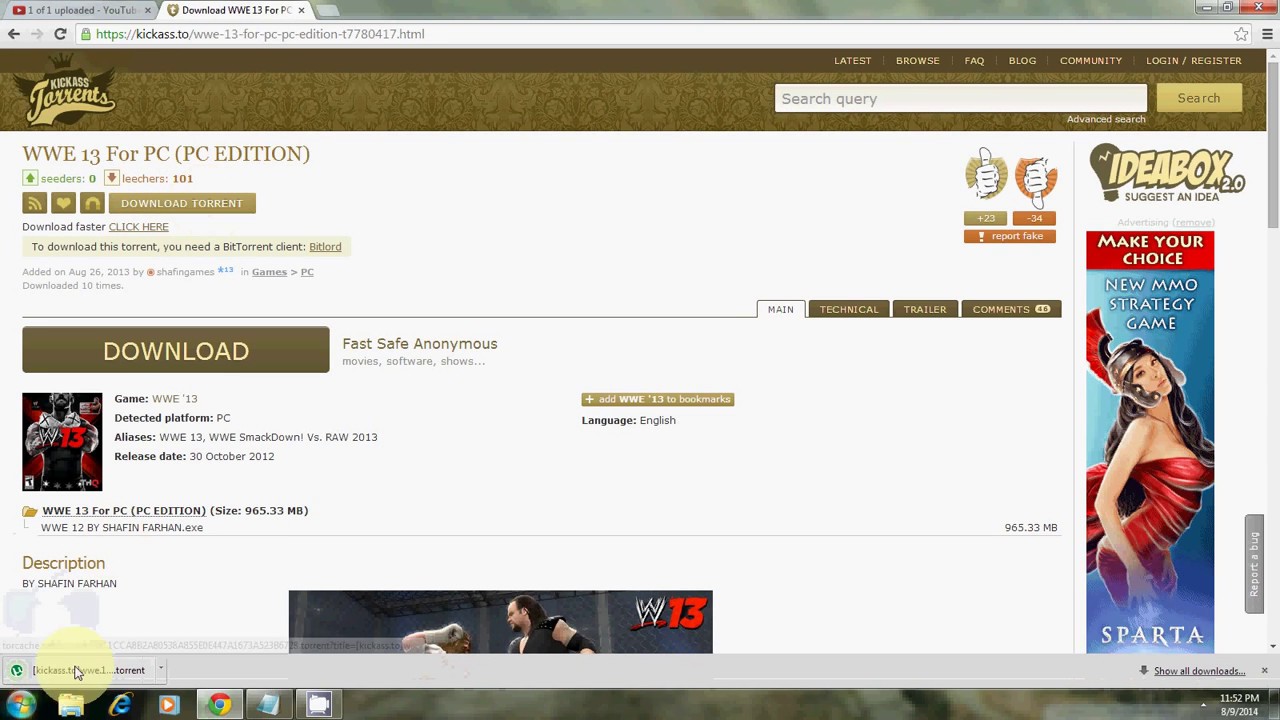The height and width of the screenshot is (720, 1280).
Task: Open the Games category link
Action: point(269,272)
